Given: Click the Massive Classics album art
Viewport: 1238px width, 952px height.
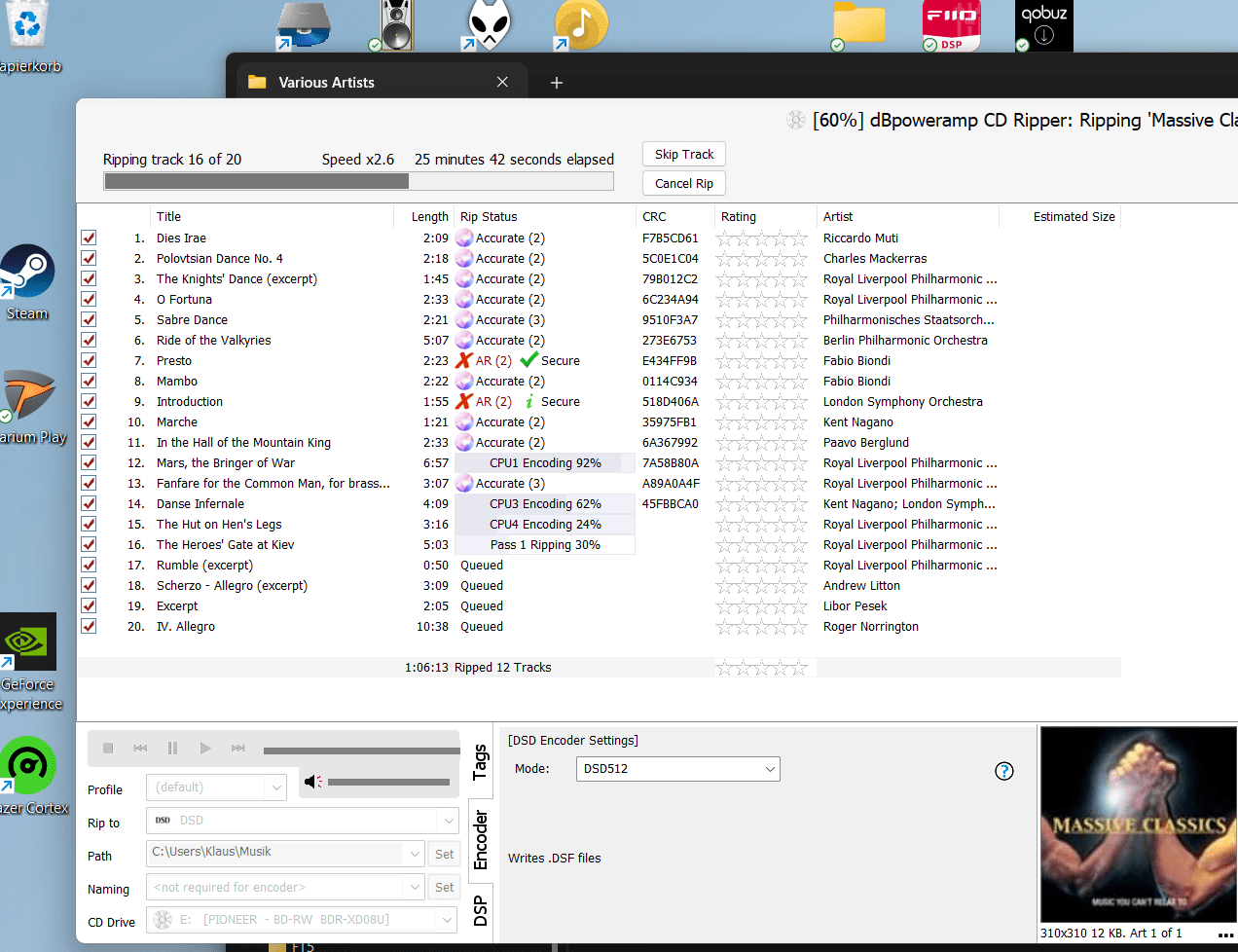Looking at the screenshot, I should click(1139, 824).
